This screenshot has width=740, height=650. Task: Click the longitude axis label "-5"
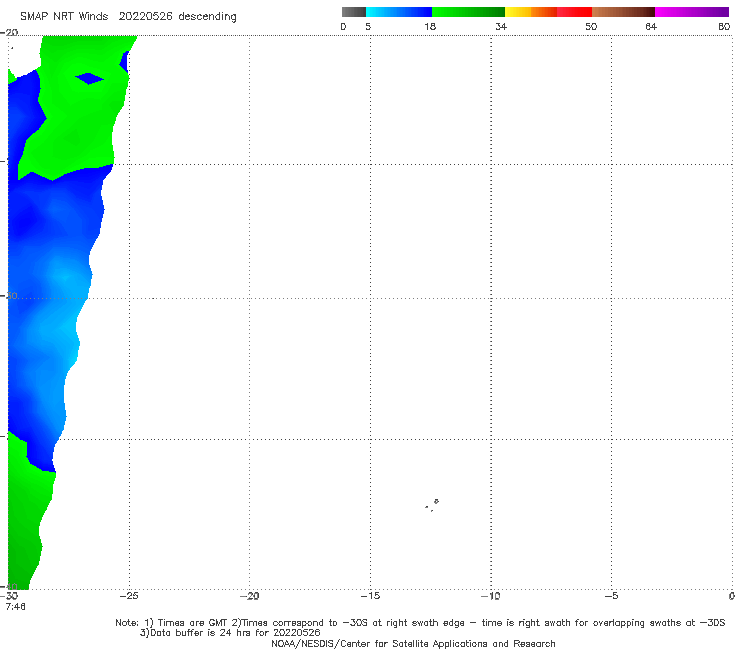(x=611, y=596)
